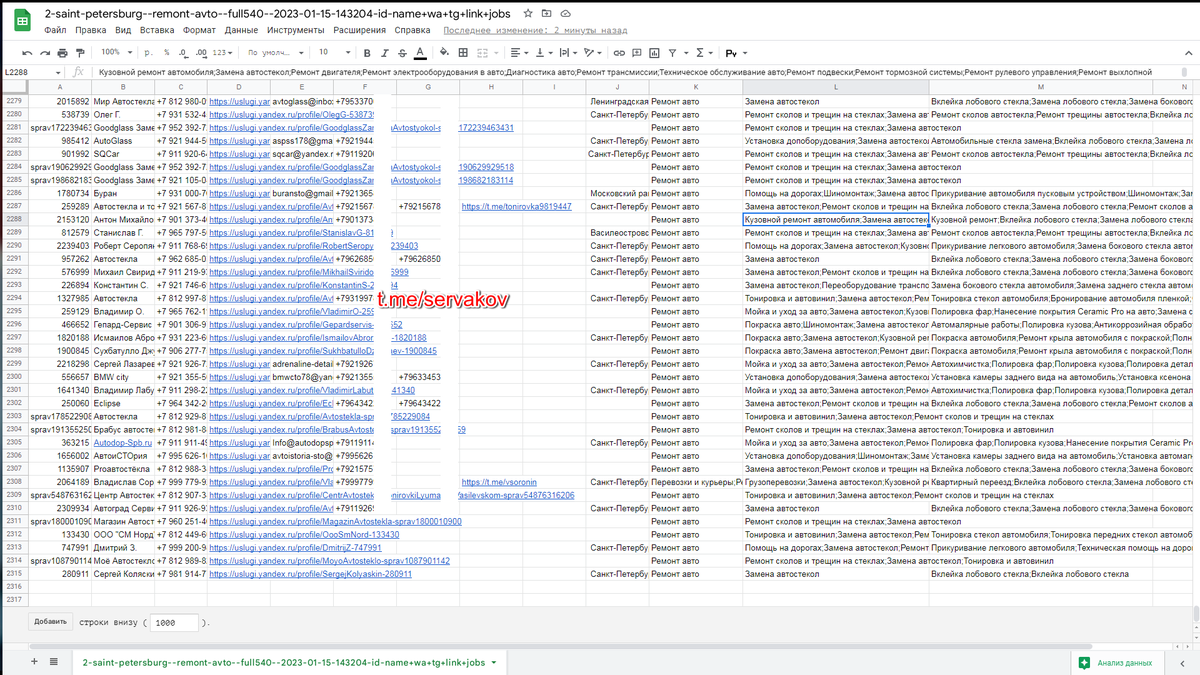1200x675 pixels.
Task: Toggle bold formatting
Action: tap(367, 52)
